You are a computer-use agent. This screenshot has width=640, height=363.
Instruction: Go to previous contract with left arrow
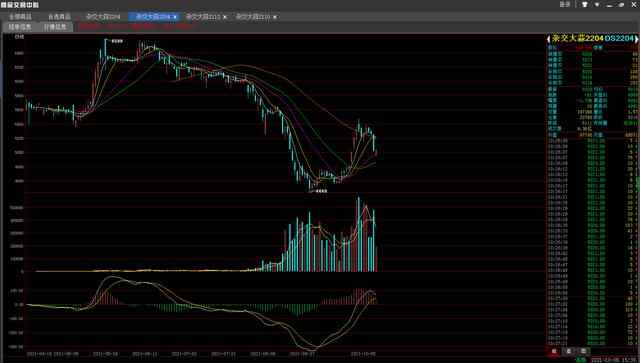549,39
